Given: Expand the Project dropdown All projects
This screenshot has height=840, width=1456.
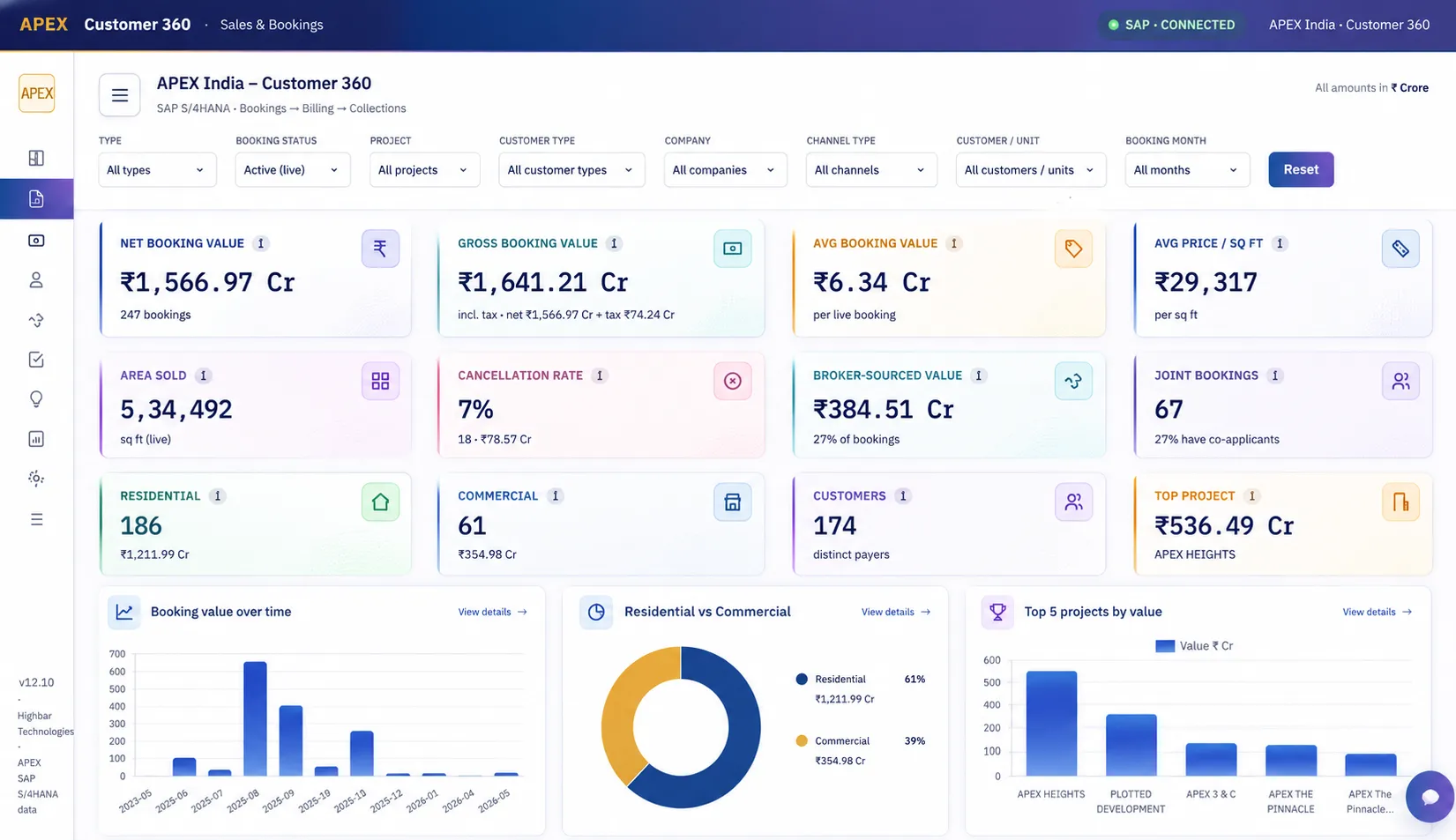Looking at the screenshot, I should 424,170.
